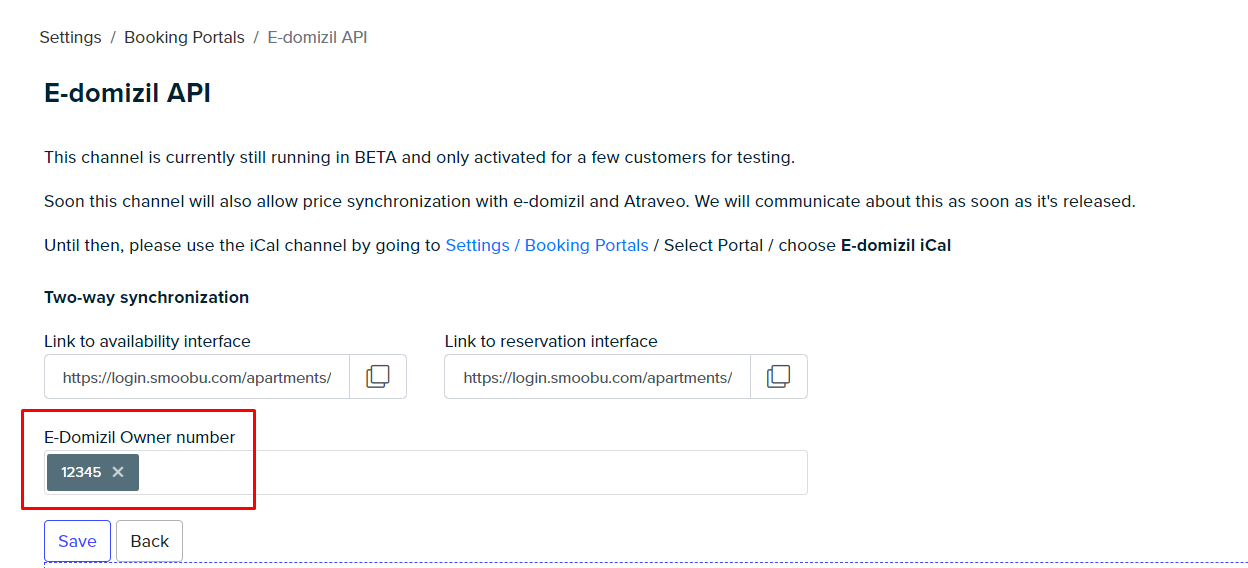Click the bold E-domizil iCal text
This screenshot has height=568, width=1248.
(896, 245)
